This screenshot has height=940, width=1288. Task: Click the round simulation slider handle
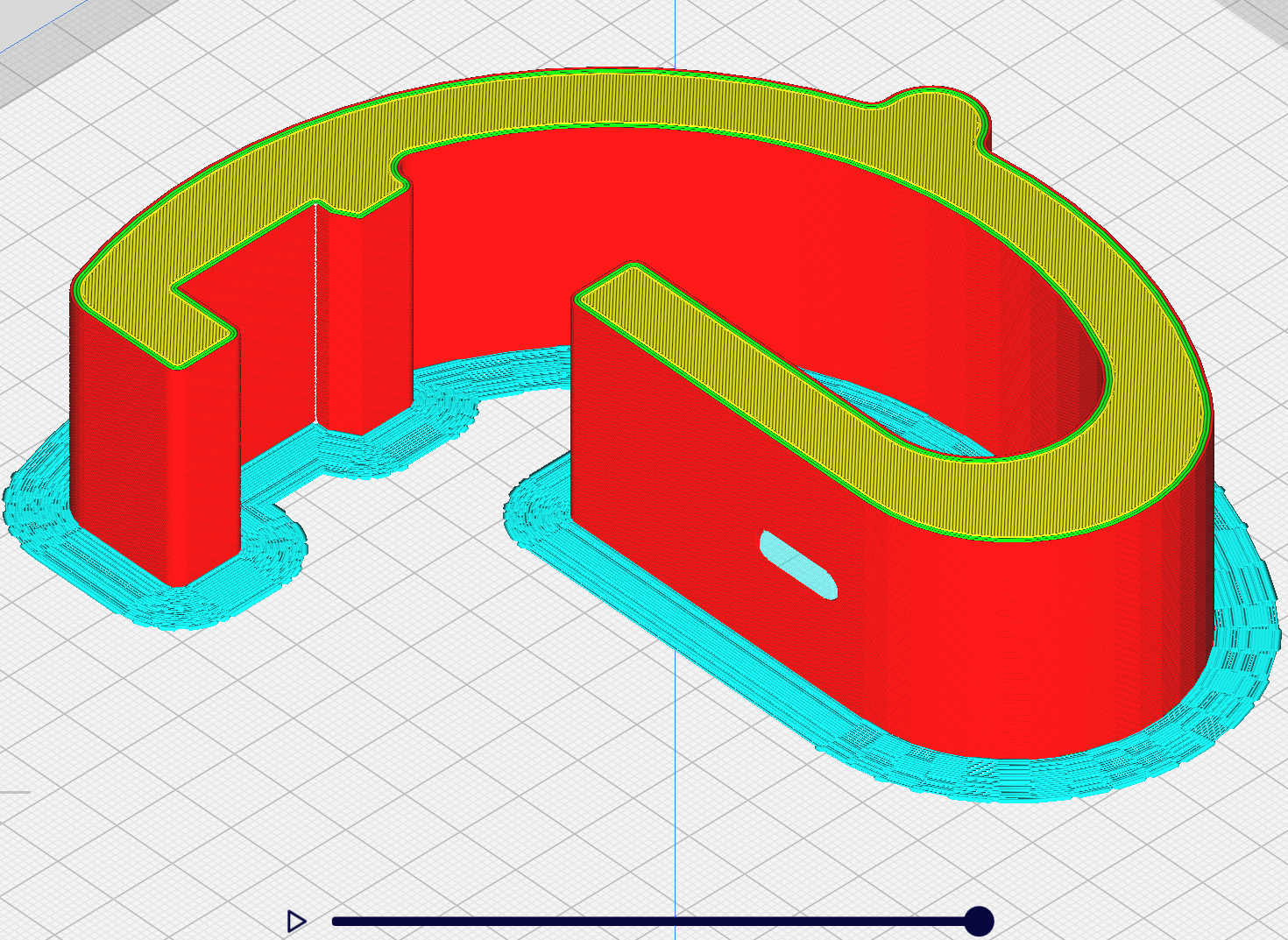(x=979, y=921)
